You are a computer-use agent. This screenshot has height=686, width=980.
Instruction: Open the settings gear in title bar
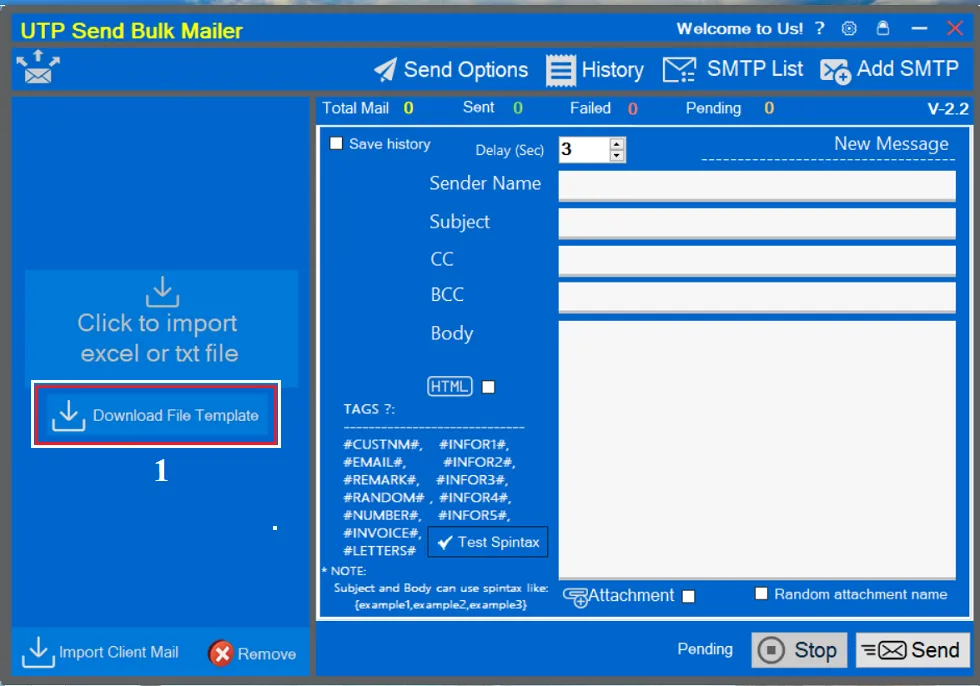click(848, 28)
